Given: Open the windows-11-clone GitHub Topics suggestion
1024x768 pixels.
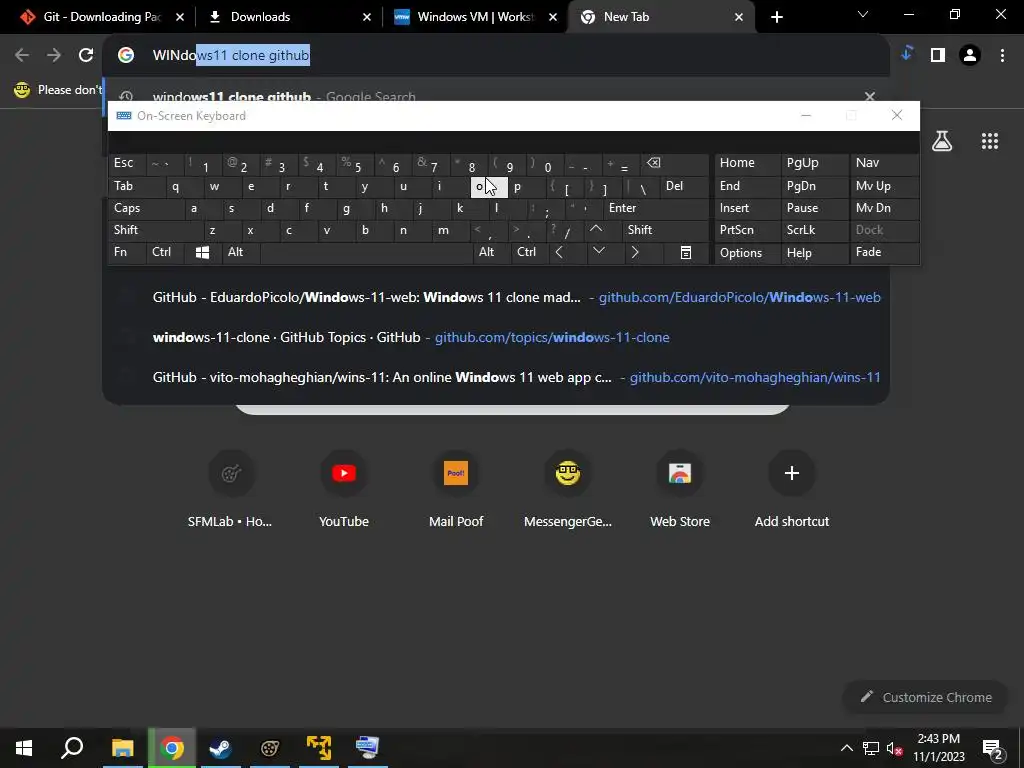Looking at the screenshot, I should coord(496,338).
